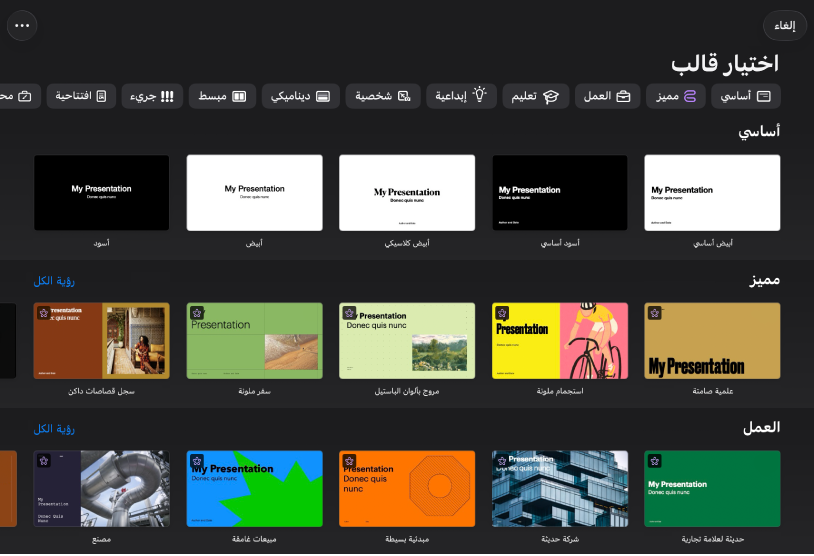Choose the أبيض أساسي template thumbnail
814x556 pixels.
pyautogui.click(x=712, y=193)
